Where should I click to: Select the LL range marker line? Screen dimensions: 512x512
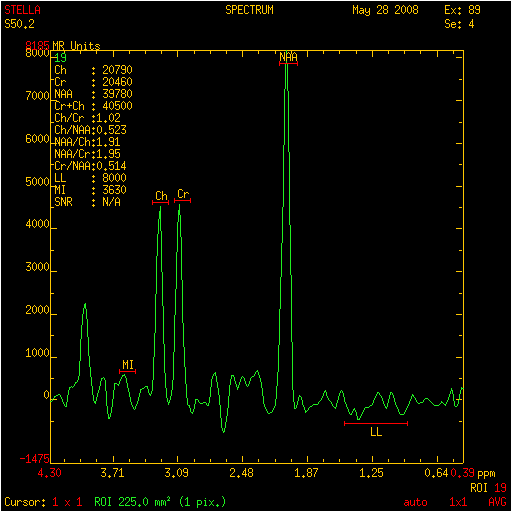pos(376,424)
